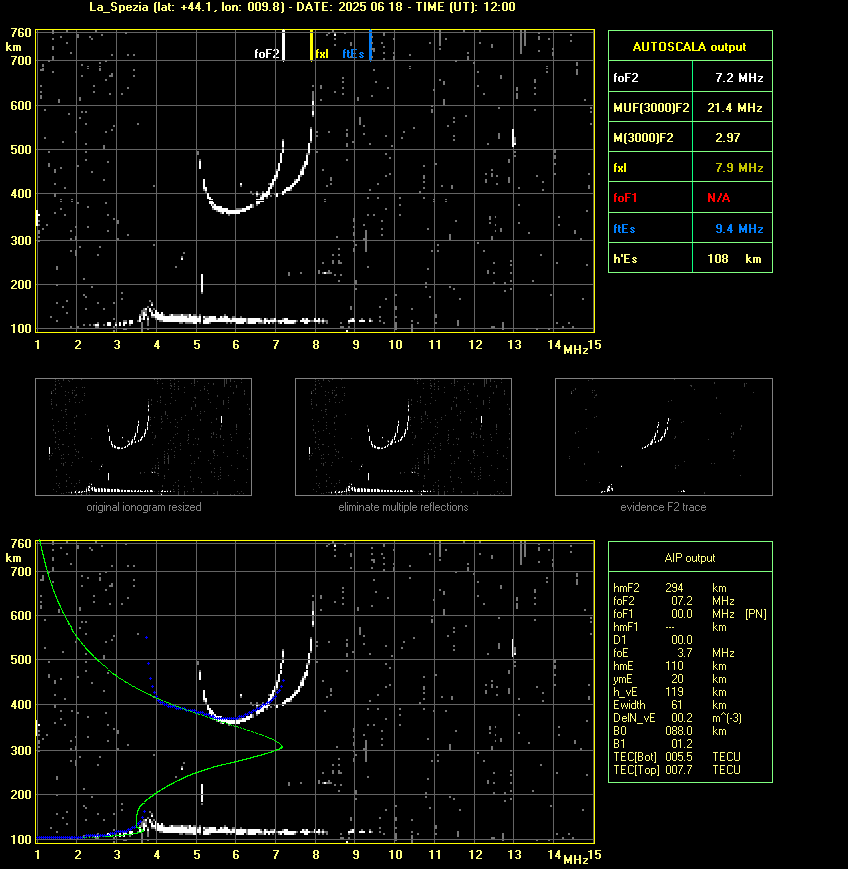Click the '[PN]' tag in AIP output
The height and width of the screenshot is (869, 848).
756,614
